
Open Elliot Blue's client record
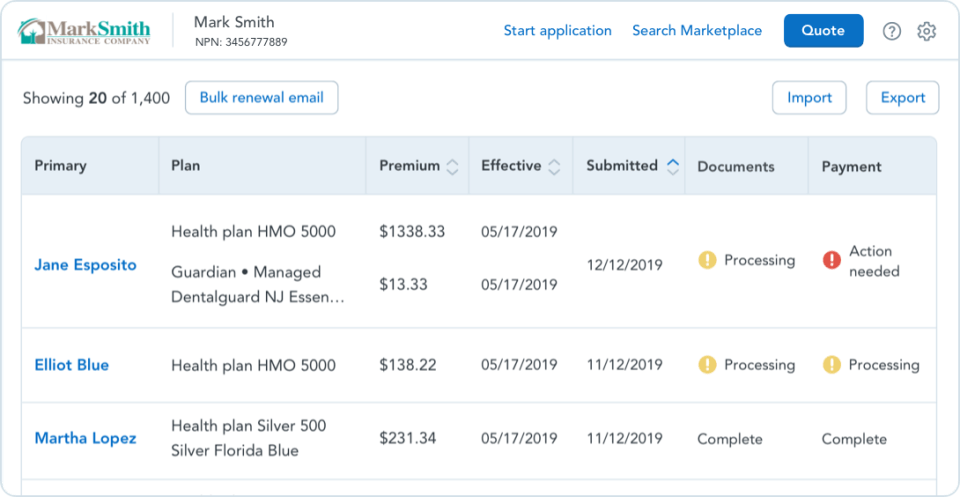coord(71,365)
